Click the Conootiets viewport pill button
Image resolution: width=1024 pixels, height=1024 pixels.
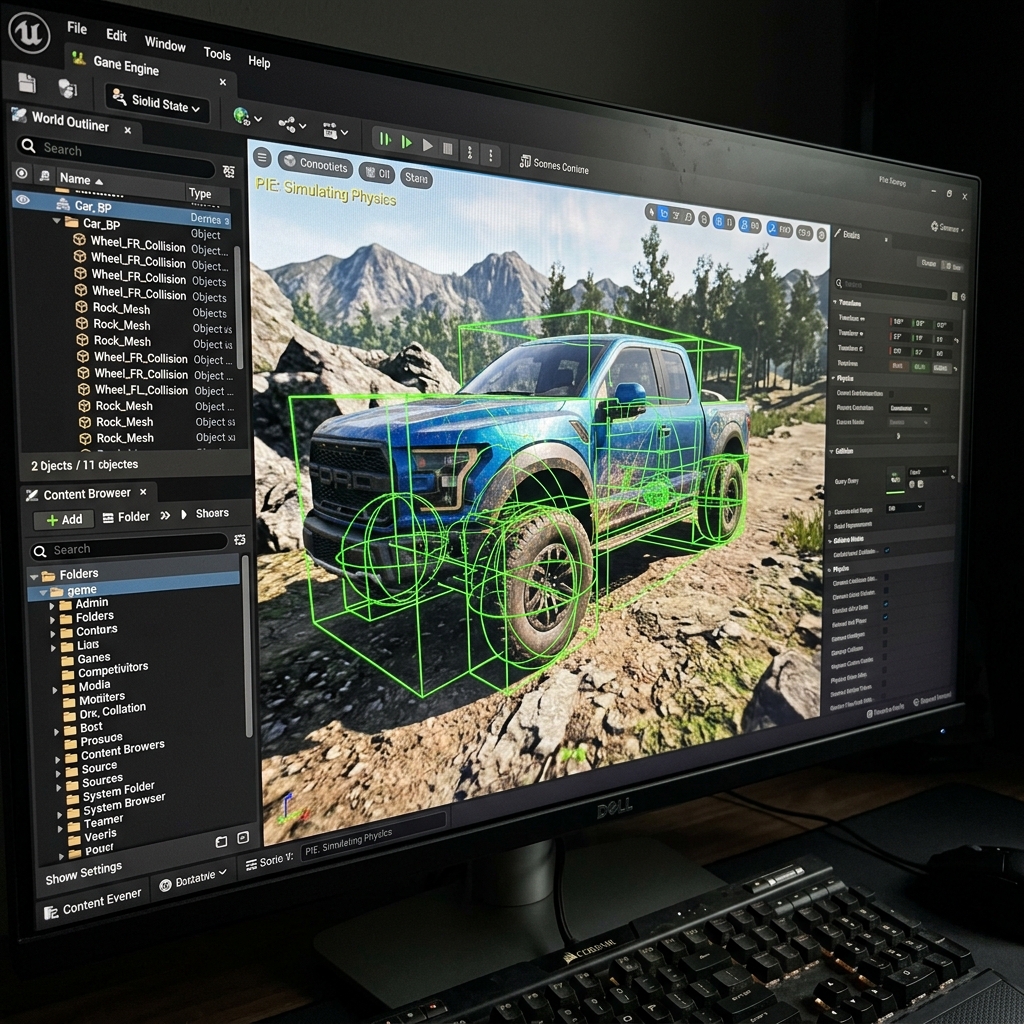coord(315,165)
